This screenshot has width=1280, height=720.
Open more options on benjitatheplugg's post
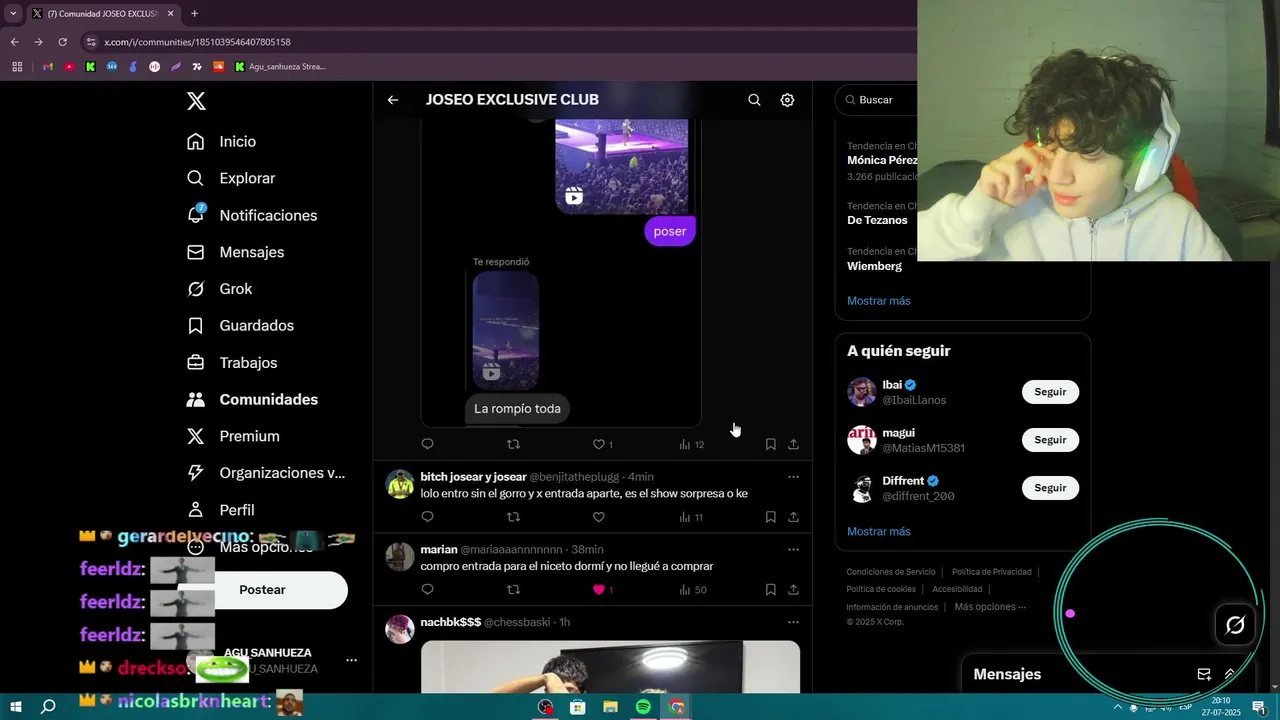(x=793, y=477)
